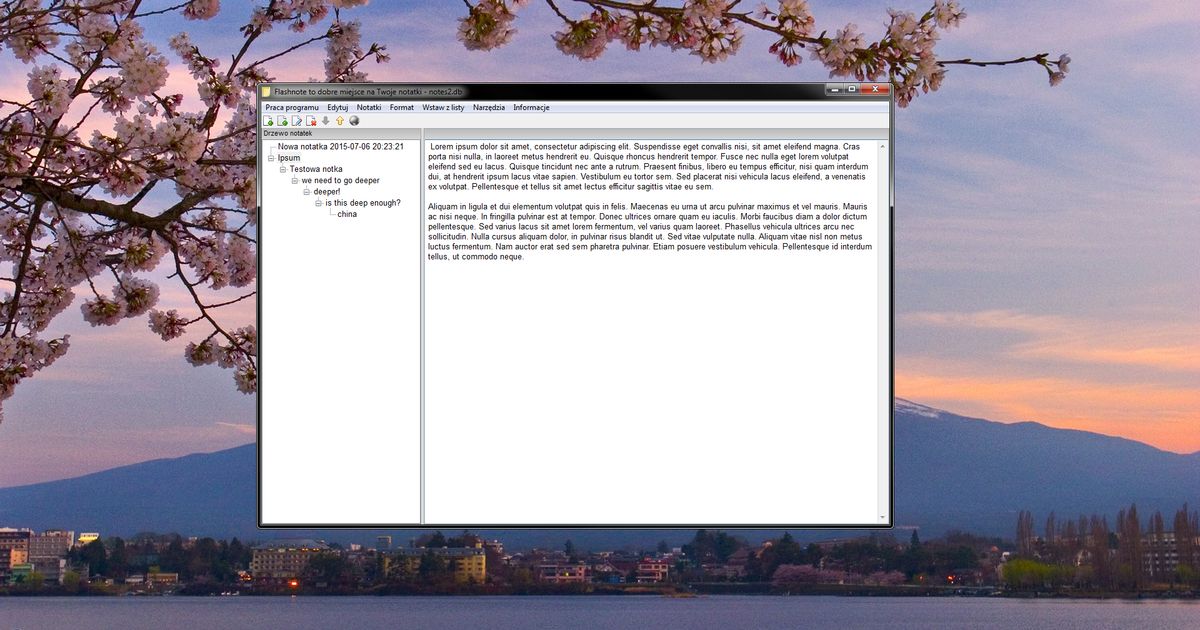This screenshot has width=1200, height=630.
Task: Click the Flashnote icon in the title bar
Action: 268,90
